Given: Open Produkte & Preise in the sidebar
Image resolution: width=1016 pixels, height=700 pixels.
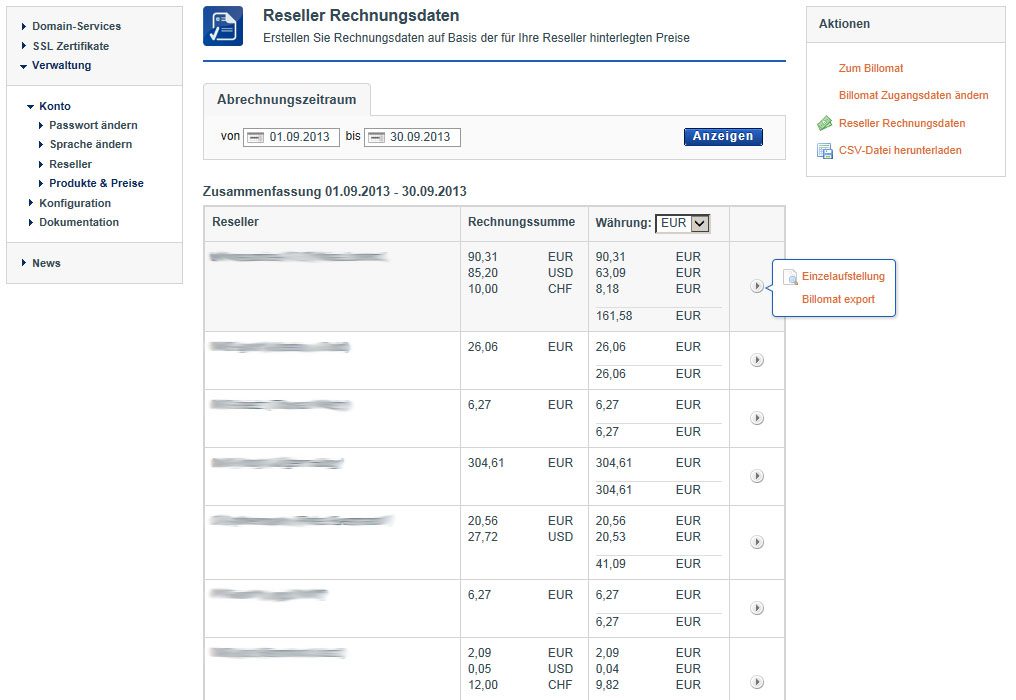Looking at the screenshot, I should point(96,183).
